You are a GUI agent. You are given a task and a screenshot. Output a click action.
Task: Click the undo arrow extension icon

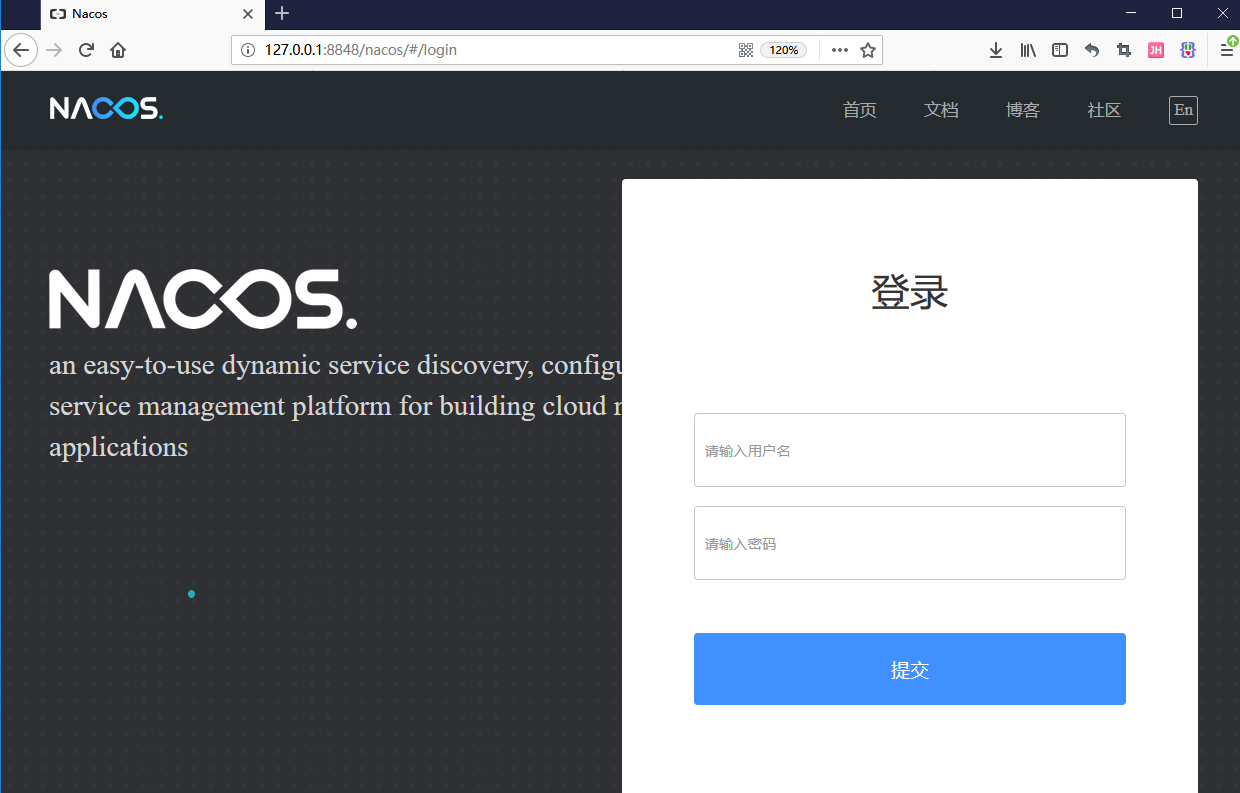[1092, 50]
